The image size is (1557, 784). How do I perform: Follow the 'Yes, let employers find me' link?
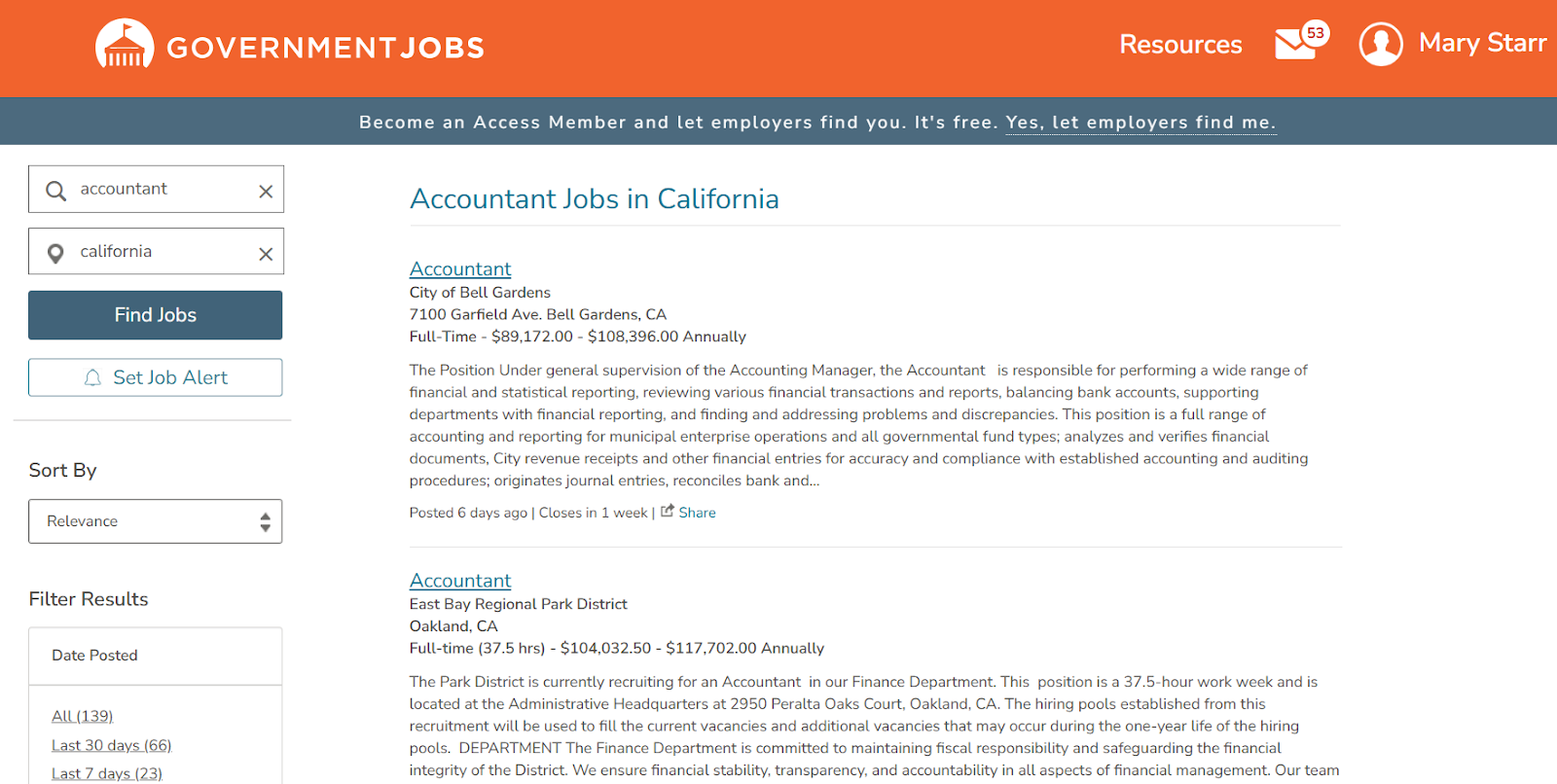click(x=1140, y=122)
